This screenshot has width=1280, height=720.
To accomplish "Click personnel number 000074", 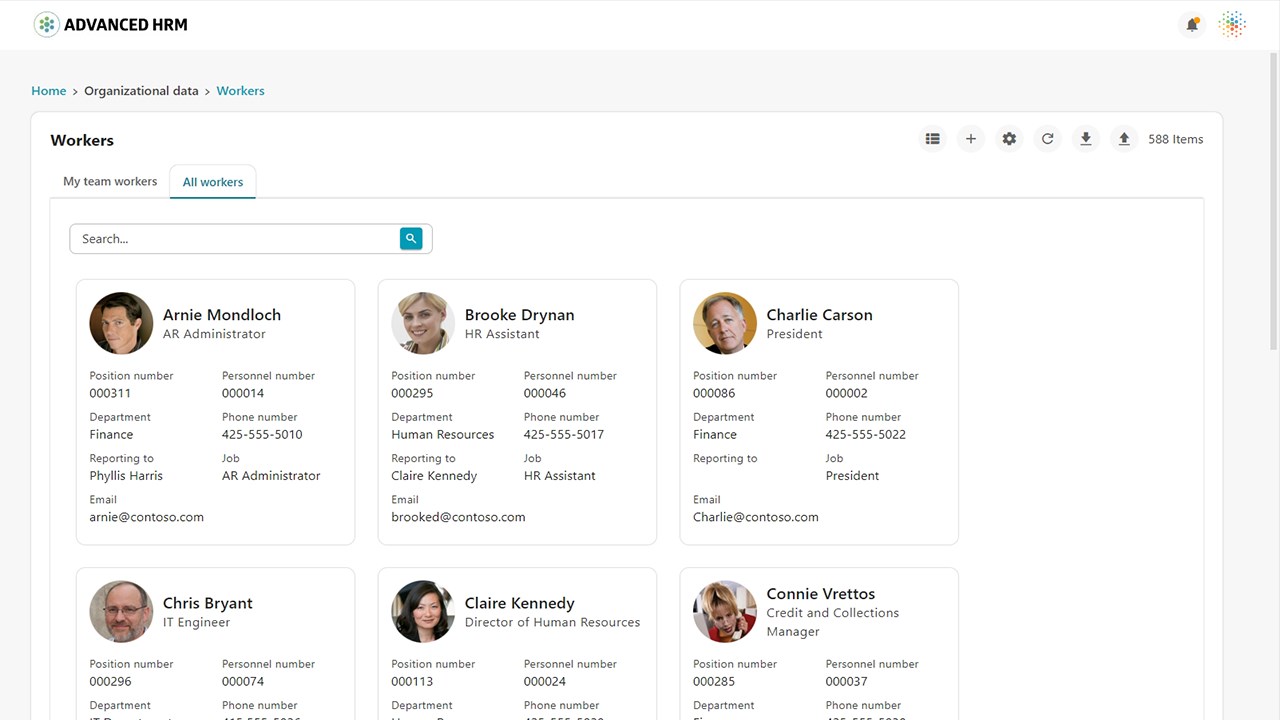I will [x=243, y=682].
